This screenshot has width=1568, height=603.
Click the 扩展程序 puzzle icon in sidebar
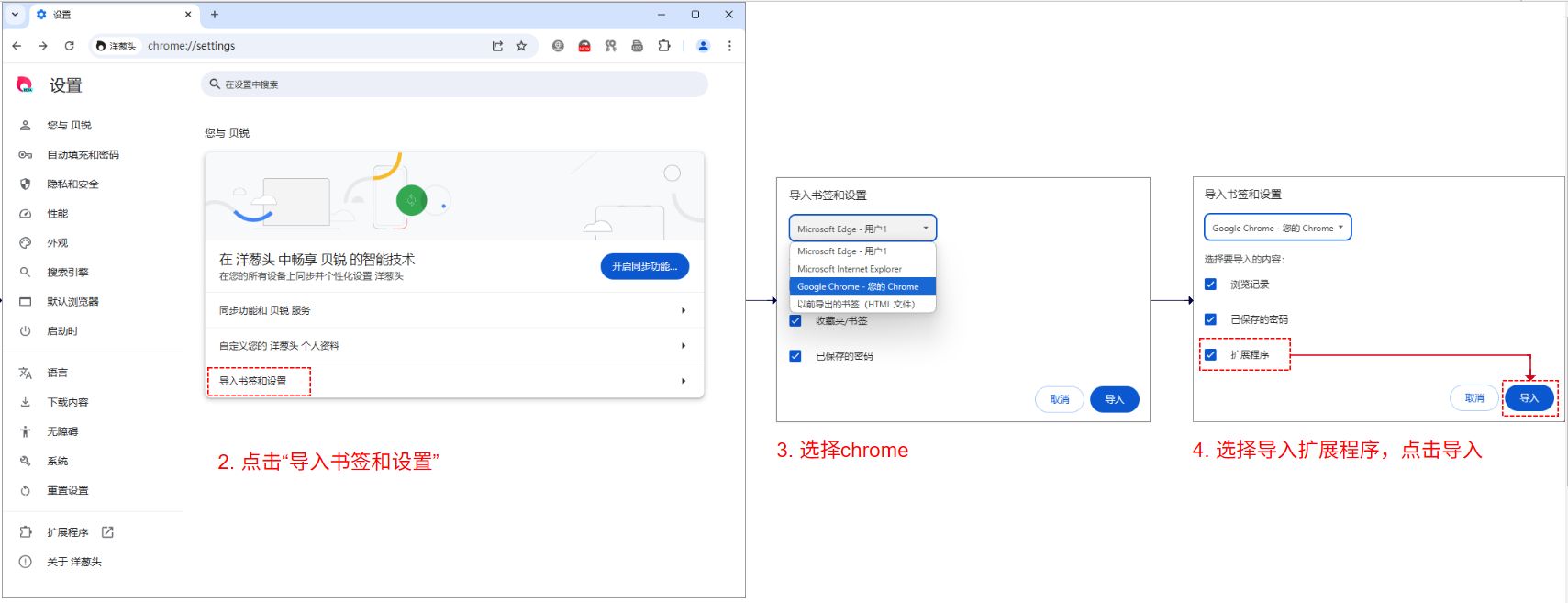pyautogui.click(x=25, y=532)
